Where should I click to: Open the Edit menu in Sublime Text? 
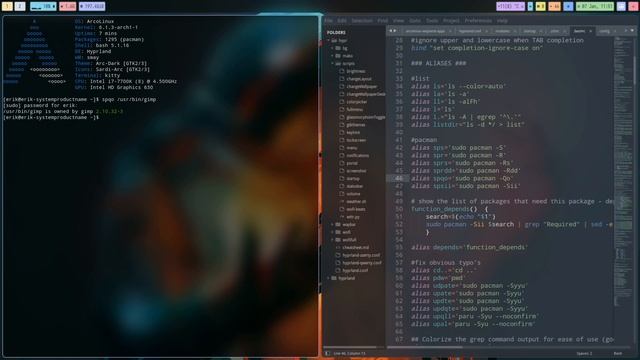342,20
